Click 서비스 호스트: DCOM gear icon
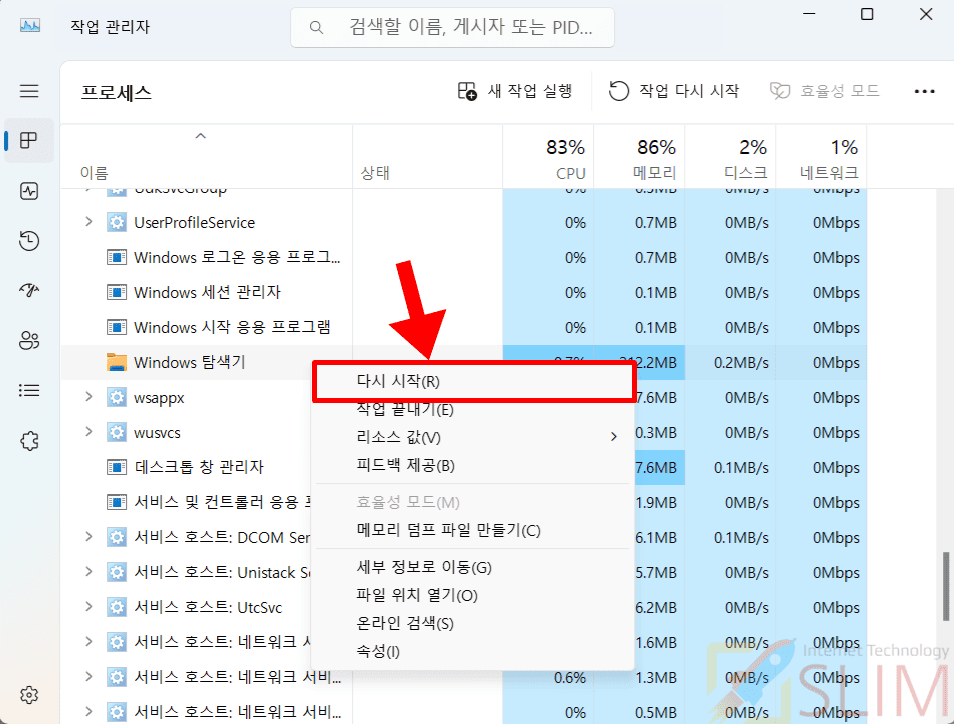The width and height of the screenshot is (954, 724). 117,537
